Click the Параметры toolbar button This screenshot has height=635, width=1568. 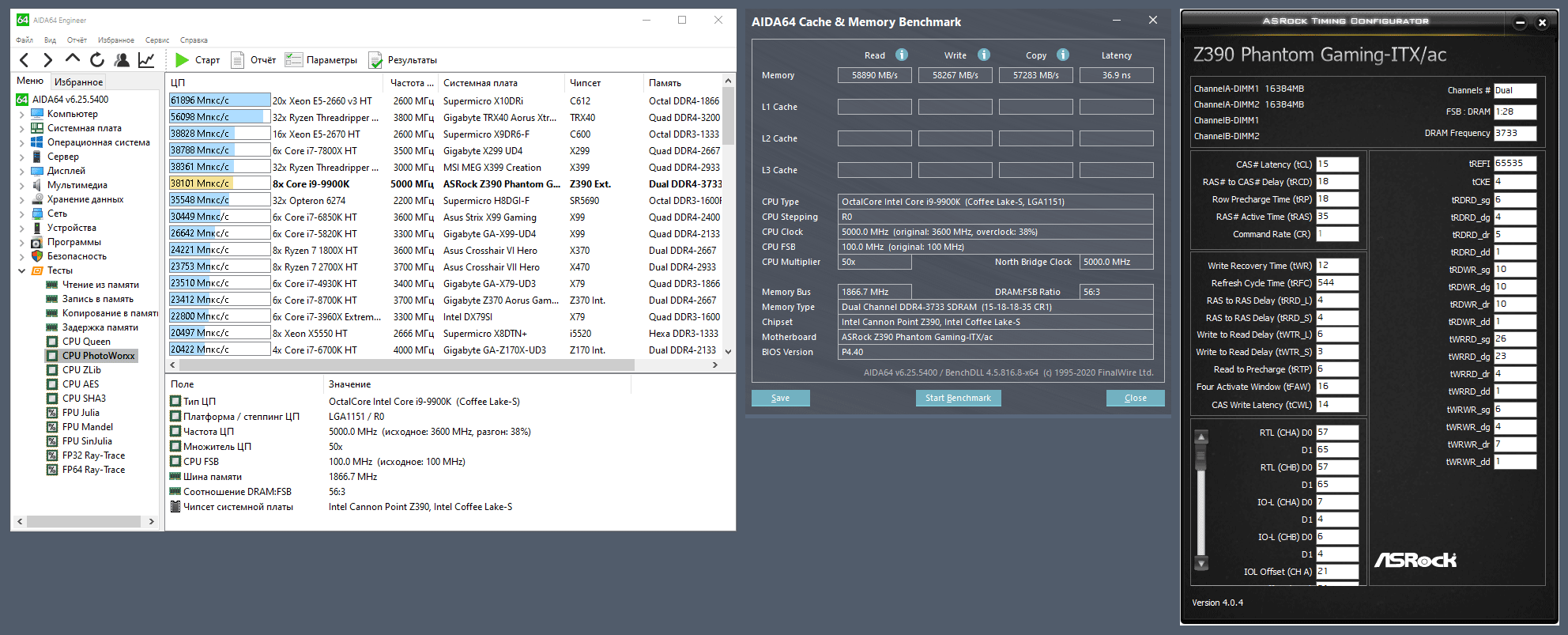(x=321, y=60)
